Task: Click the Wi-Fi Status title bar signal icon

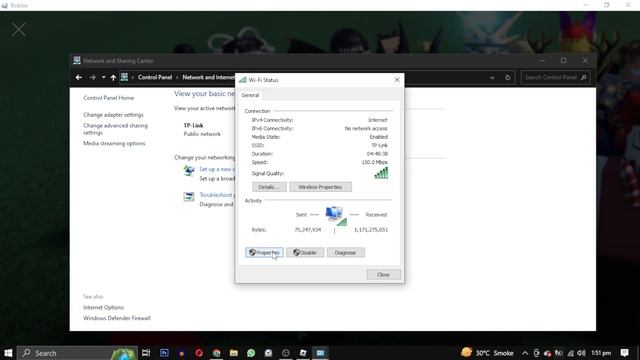Action: tap(243, 80)
